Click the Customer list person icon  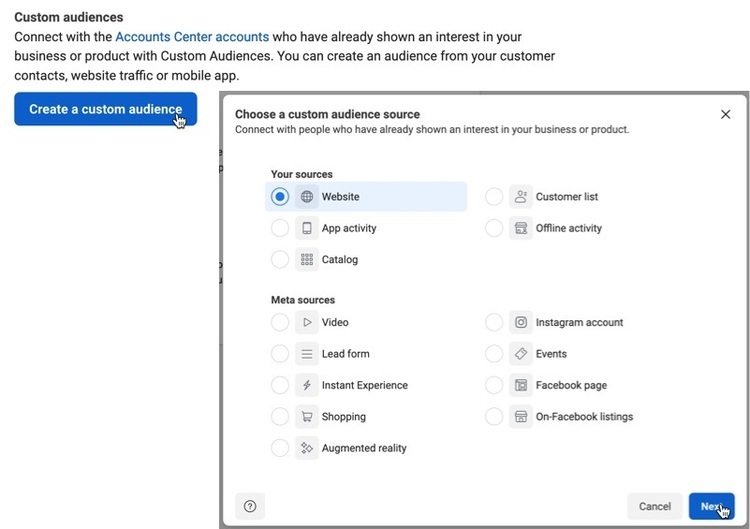point(520,197)
